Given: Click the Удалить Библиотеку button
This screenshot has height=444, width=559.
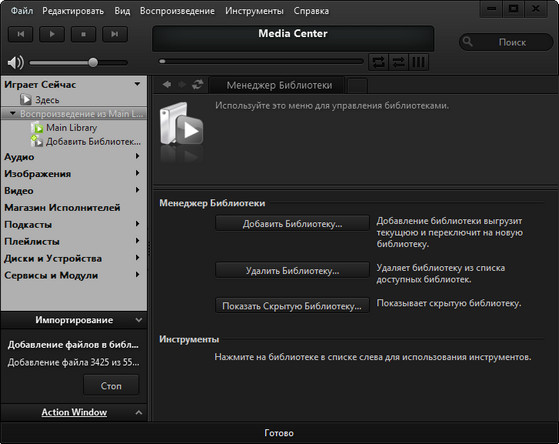Looking at the screenshot, I should tap(292, 271).
